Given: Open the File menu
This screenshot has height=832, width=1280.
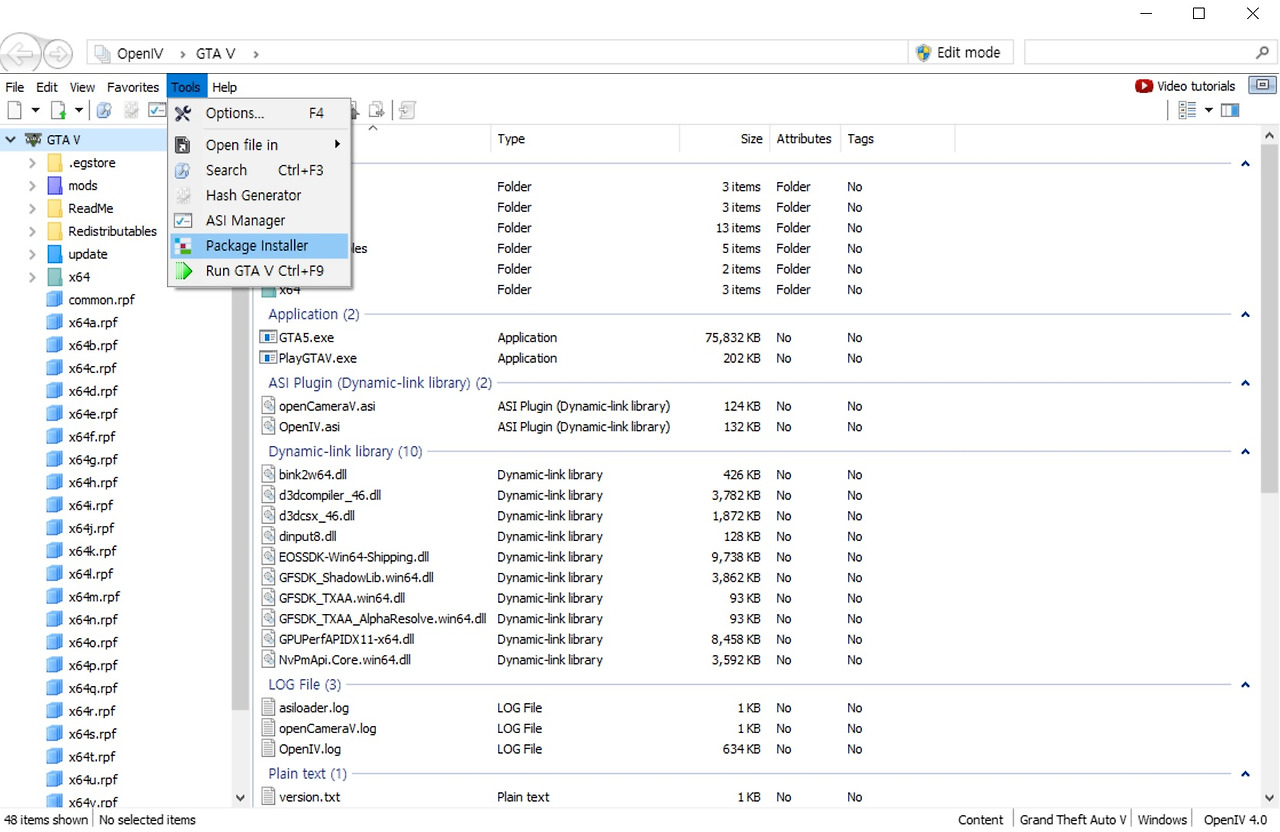Looking at the screenshot, I should (15, 87).
